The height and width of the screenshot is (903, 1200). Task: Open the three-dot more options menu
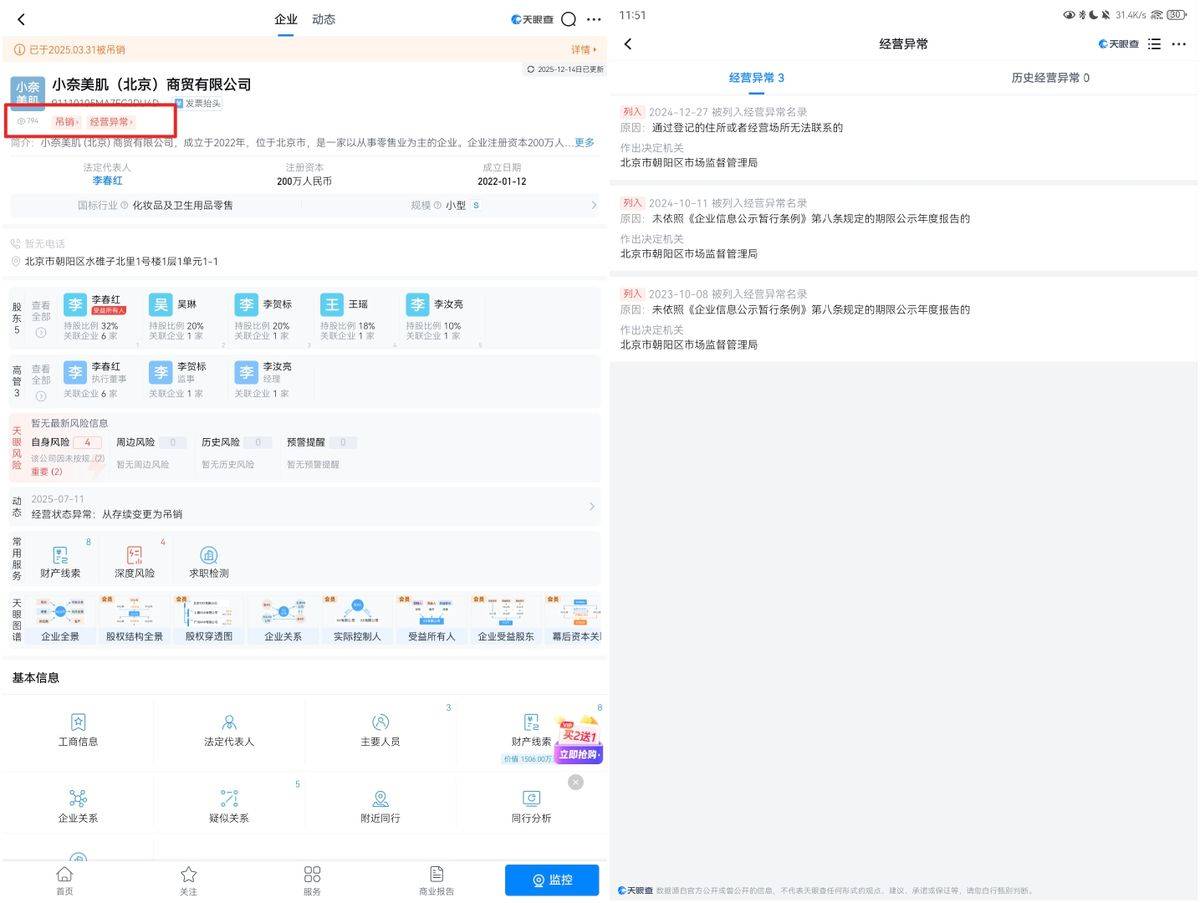594,19
